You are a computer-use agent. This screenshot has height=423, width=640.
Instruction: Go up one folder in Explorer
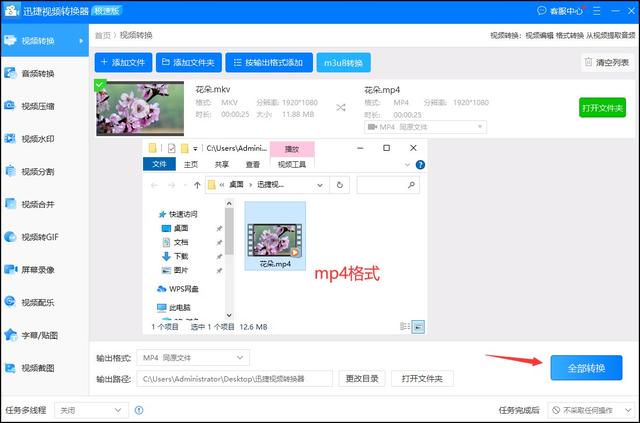click(197, 185)
